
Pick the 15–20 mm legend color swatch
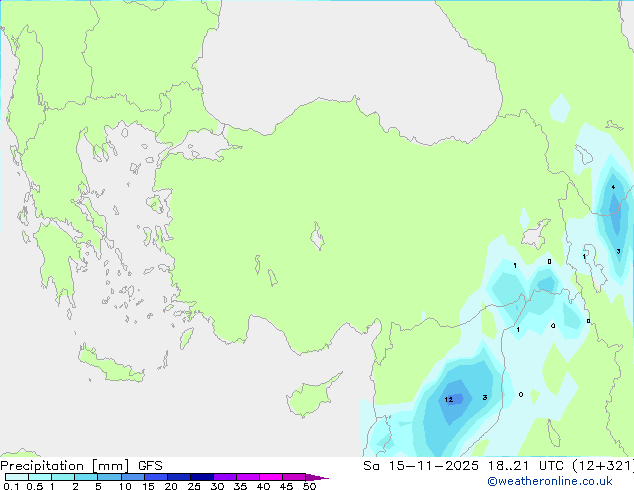click(155, 477)
